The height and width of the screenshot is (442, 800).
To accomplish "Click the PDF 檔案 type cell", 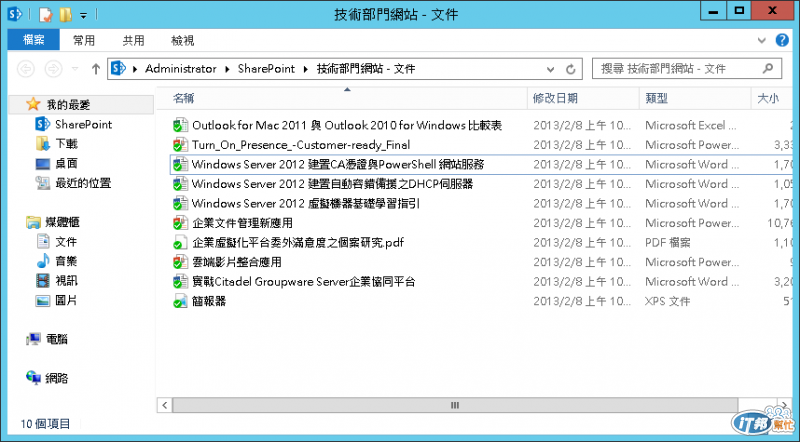I will click(667, 242).
